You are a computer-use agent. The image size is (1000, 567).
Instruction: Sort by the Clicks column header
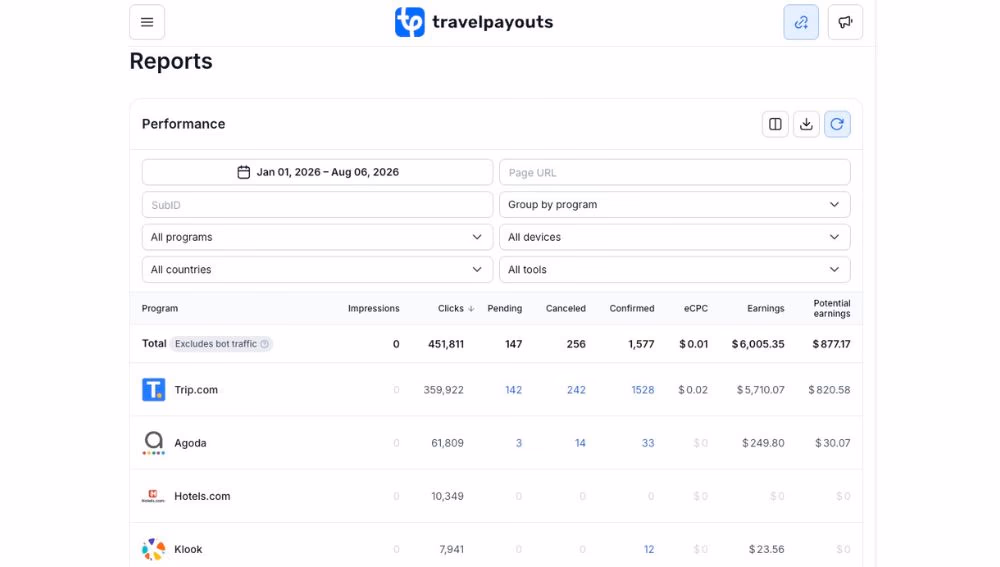click(x=451, y=309)
